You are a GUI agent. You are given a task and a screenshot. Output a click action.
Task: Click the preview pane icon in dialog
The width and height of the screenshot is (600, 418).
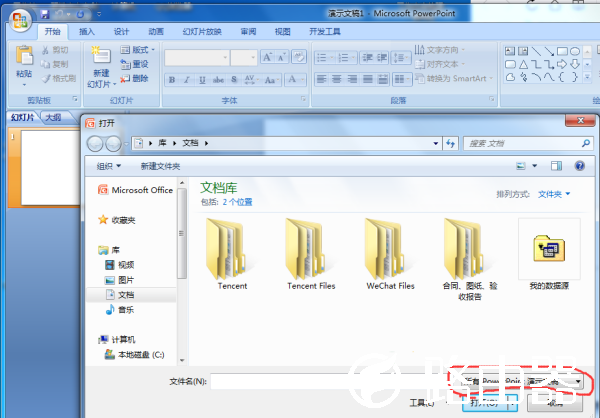tap(556, 166)
